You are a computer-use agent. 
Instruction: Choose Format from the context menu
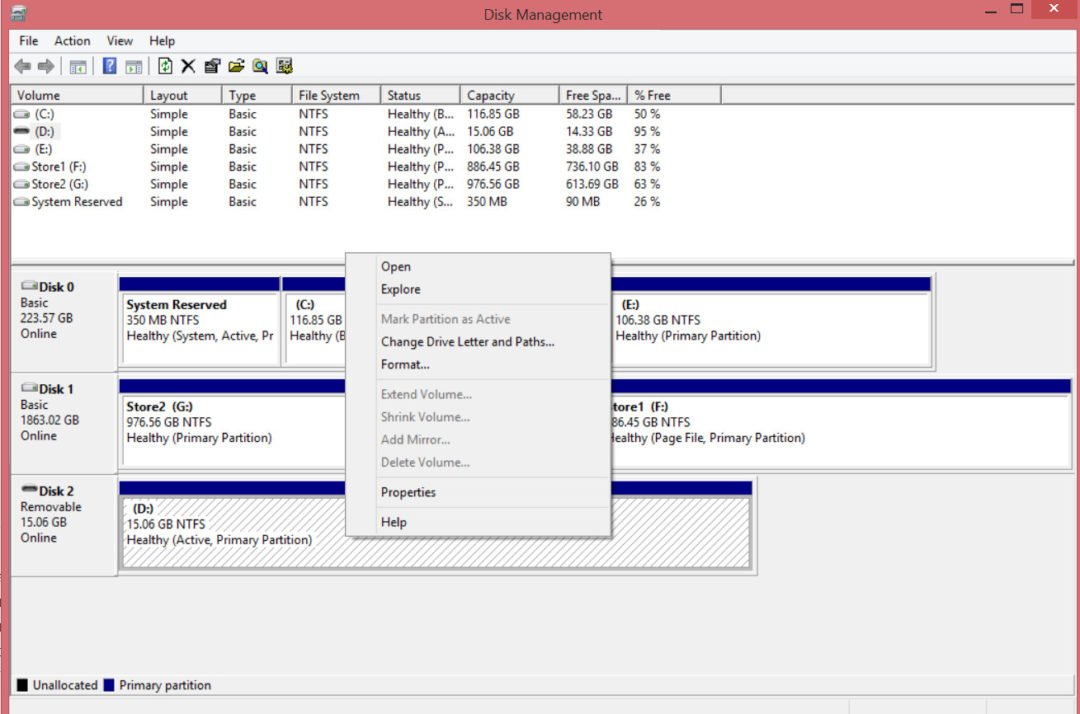(405, 364)
